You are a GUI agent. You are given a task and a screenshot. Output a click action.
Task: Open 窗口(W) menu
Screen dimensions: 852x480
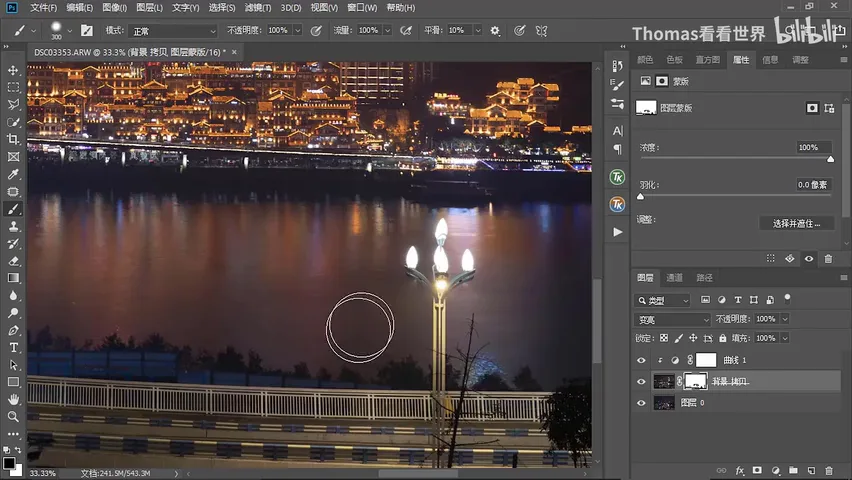[362, 8]
